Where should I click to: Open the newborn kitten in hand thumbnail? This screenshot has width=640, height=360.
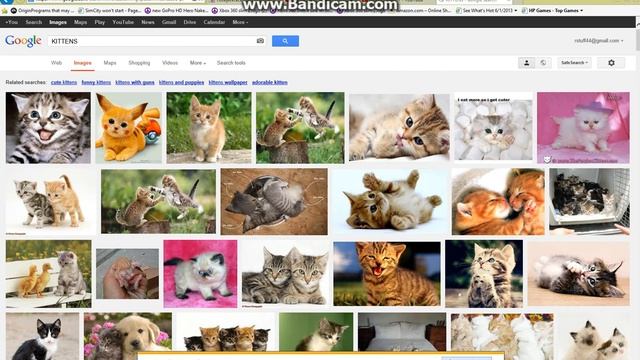point(127,274)
